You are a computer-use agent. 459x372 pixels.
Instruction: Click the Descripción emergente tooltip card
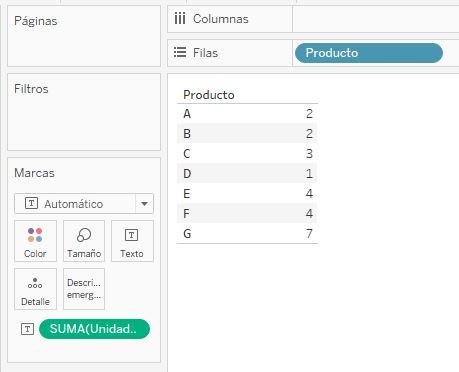[84, 289]
